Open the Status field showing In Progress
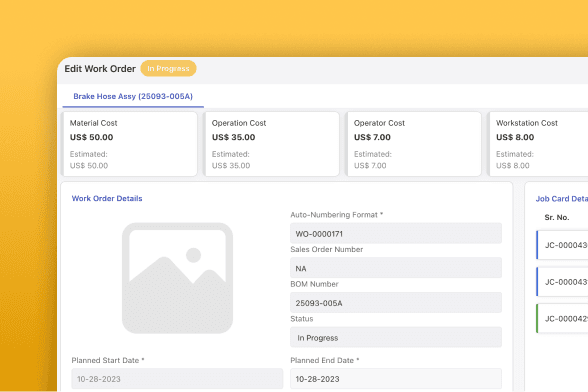The image size is (588, 392). [396, 337]
